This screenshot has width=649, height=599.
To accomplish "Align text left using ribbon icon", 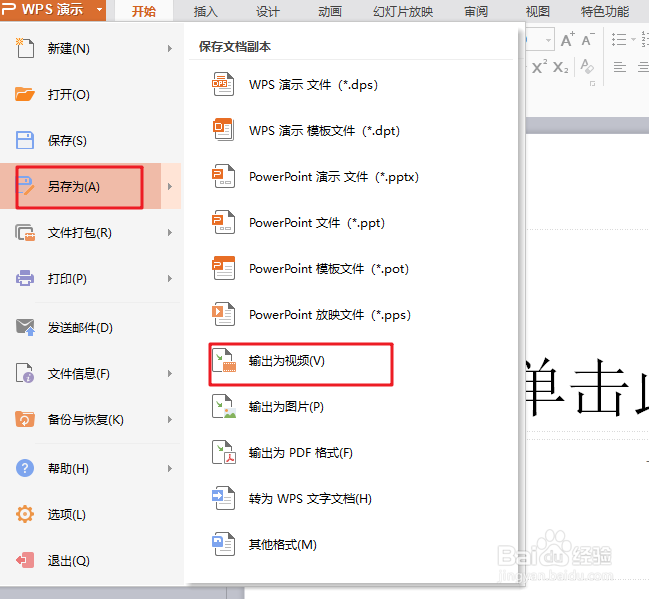I will (x=619, y=67).
